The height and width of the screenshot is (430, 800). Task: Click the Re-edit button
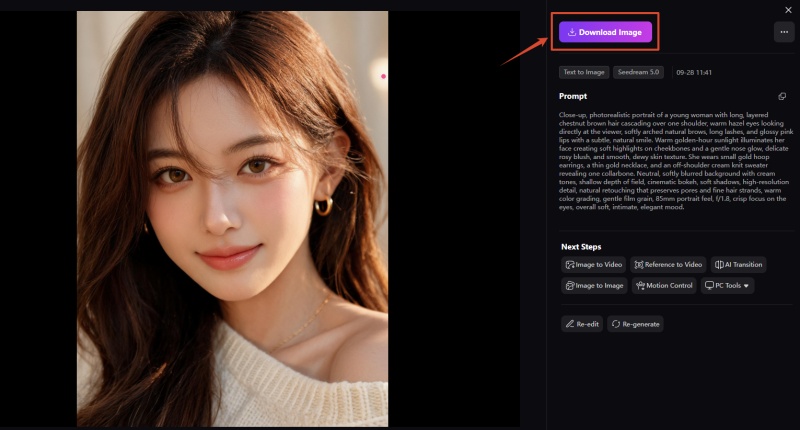coord(582,324)
